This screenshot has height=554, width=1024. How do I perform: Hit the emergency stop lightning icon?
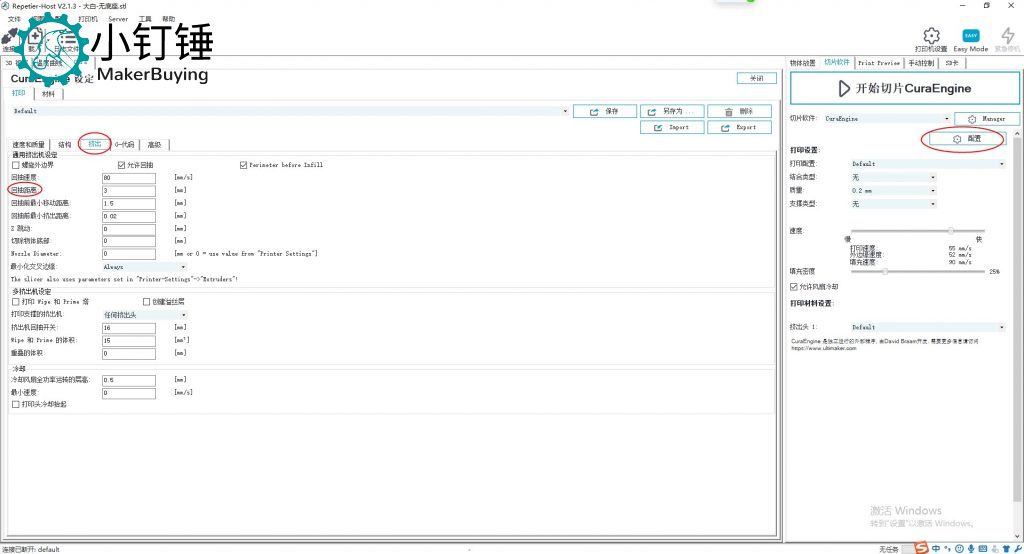[1007, 35]
